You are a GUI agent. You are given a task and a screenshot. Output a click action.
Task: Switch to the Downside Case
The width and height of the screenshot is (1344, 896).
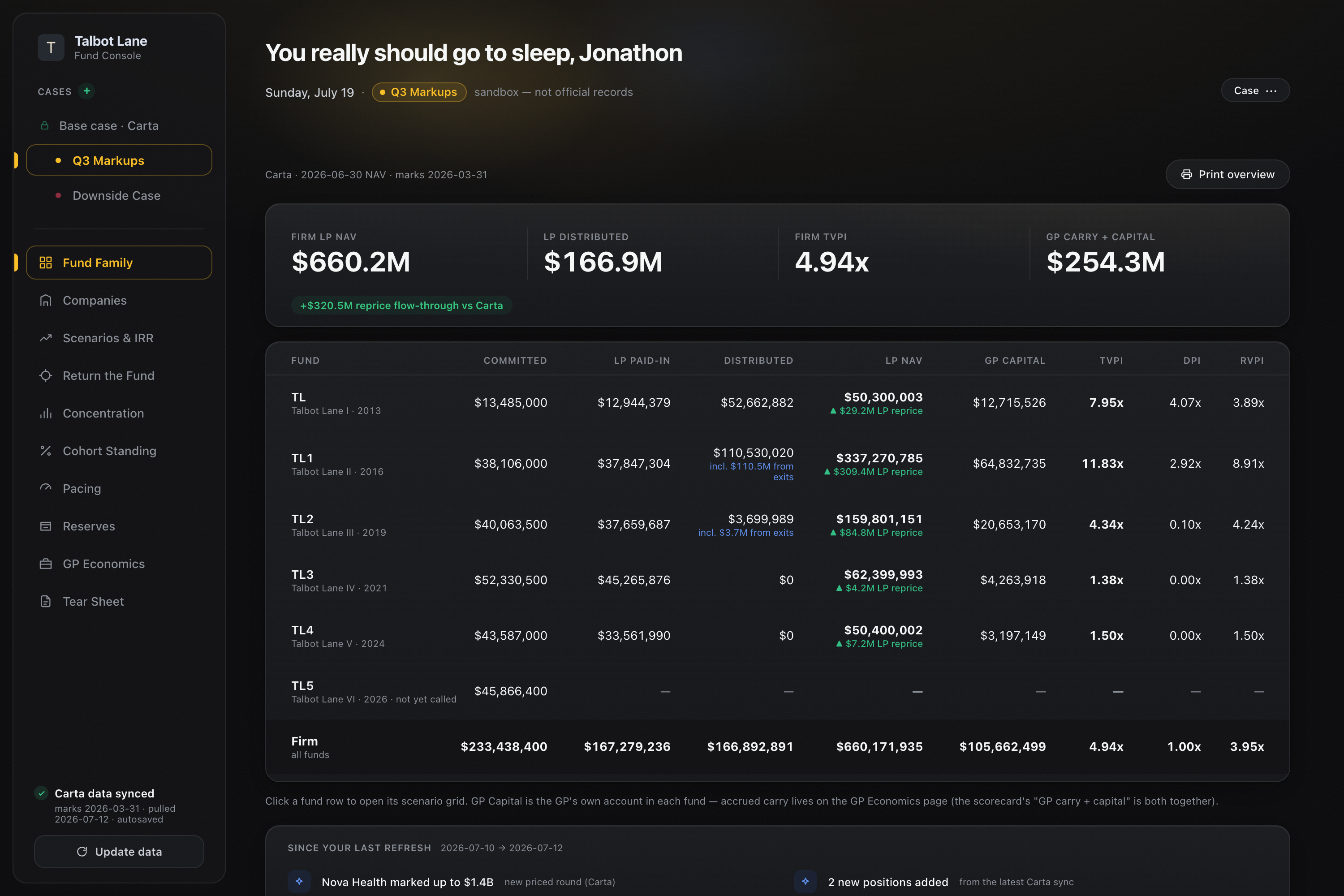[x=119, y=195]
